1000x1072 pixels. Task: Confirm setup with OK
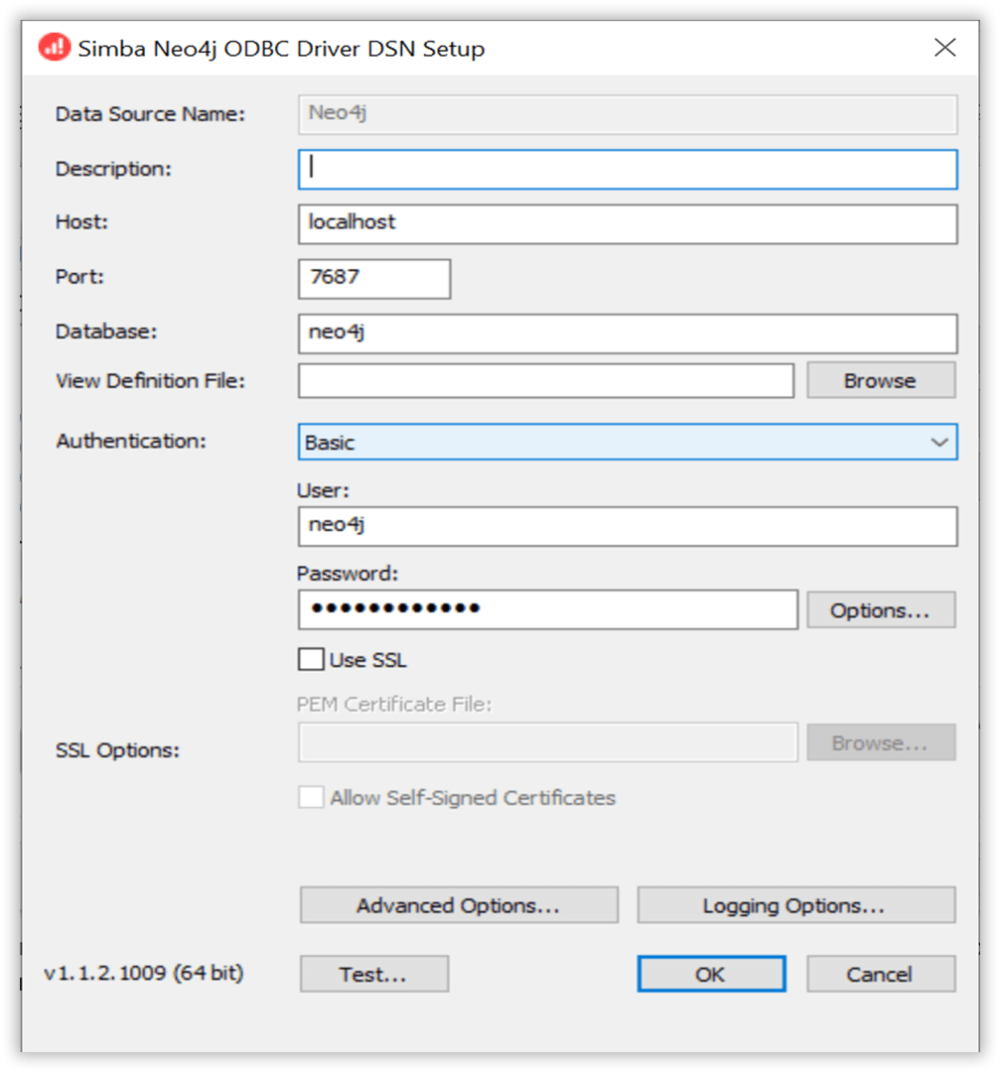pos(711,973)
